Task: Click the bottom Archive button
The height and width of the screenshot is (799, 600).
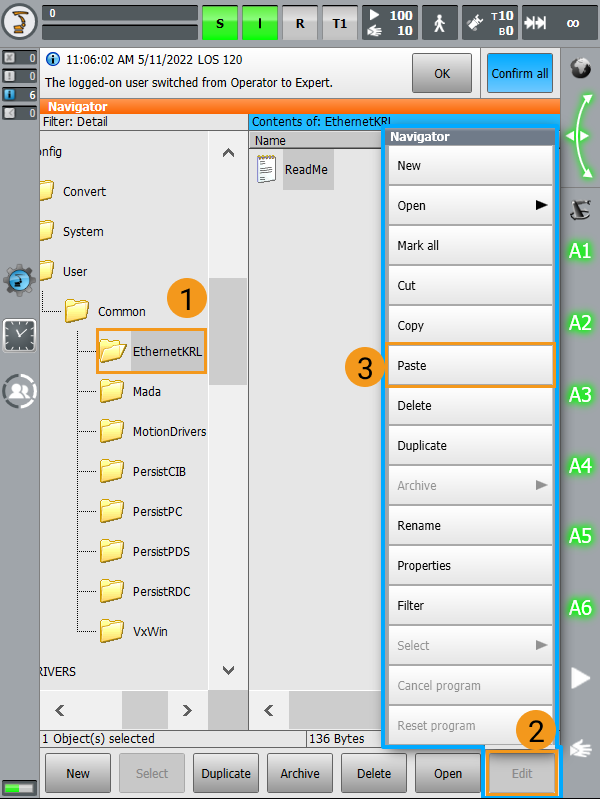Action: 300,774
